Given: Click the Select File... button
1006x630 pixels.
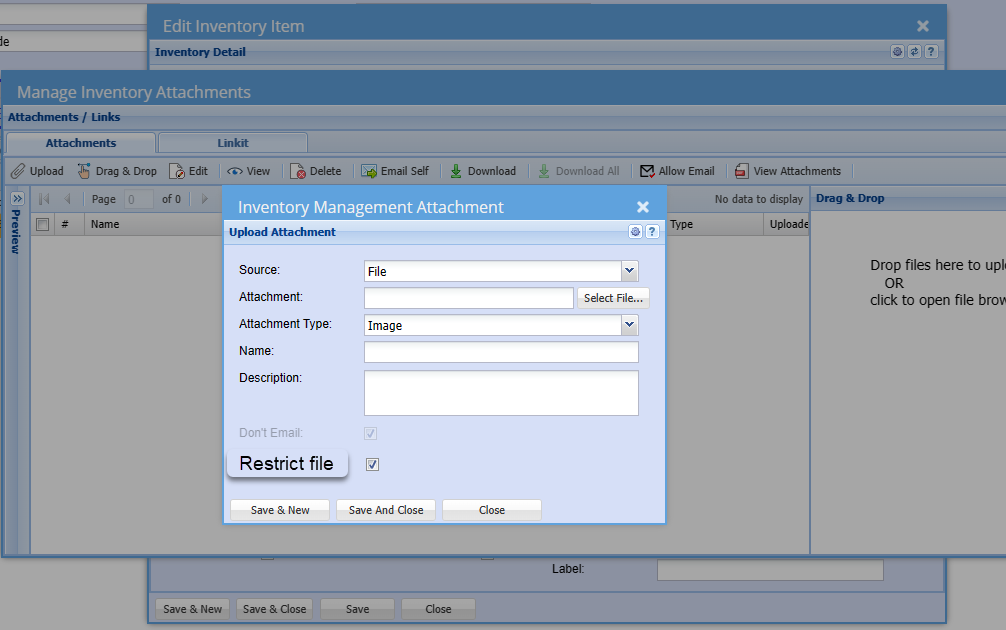Looking at the screenshot, I should (613, 298).
